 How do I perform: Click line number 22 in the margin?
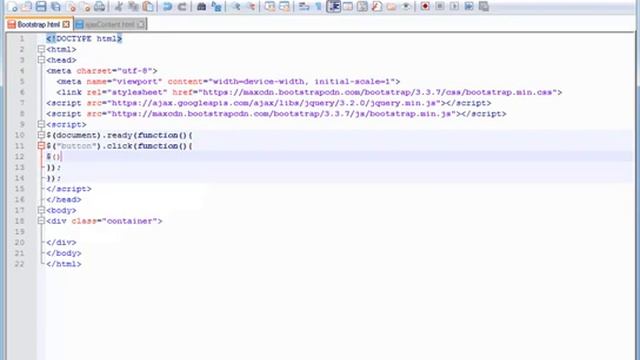19,264
